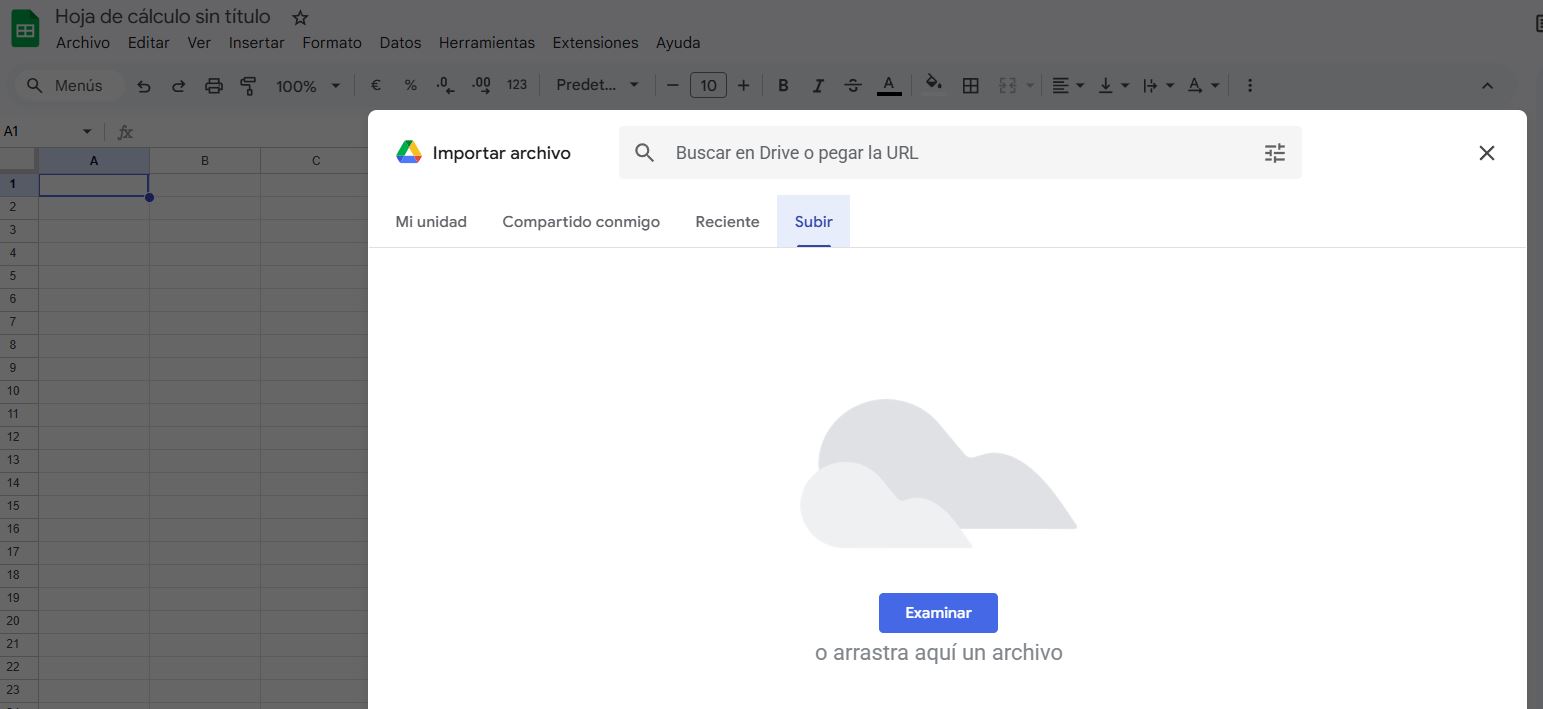
Task: Click the magnifier icon in import dialog
Action: 645,153
